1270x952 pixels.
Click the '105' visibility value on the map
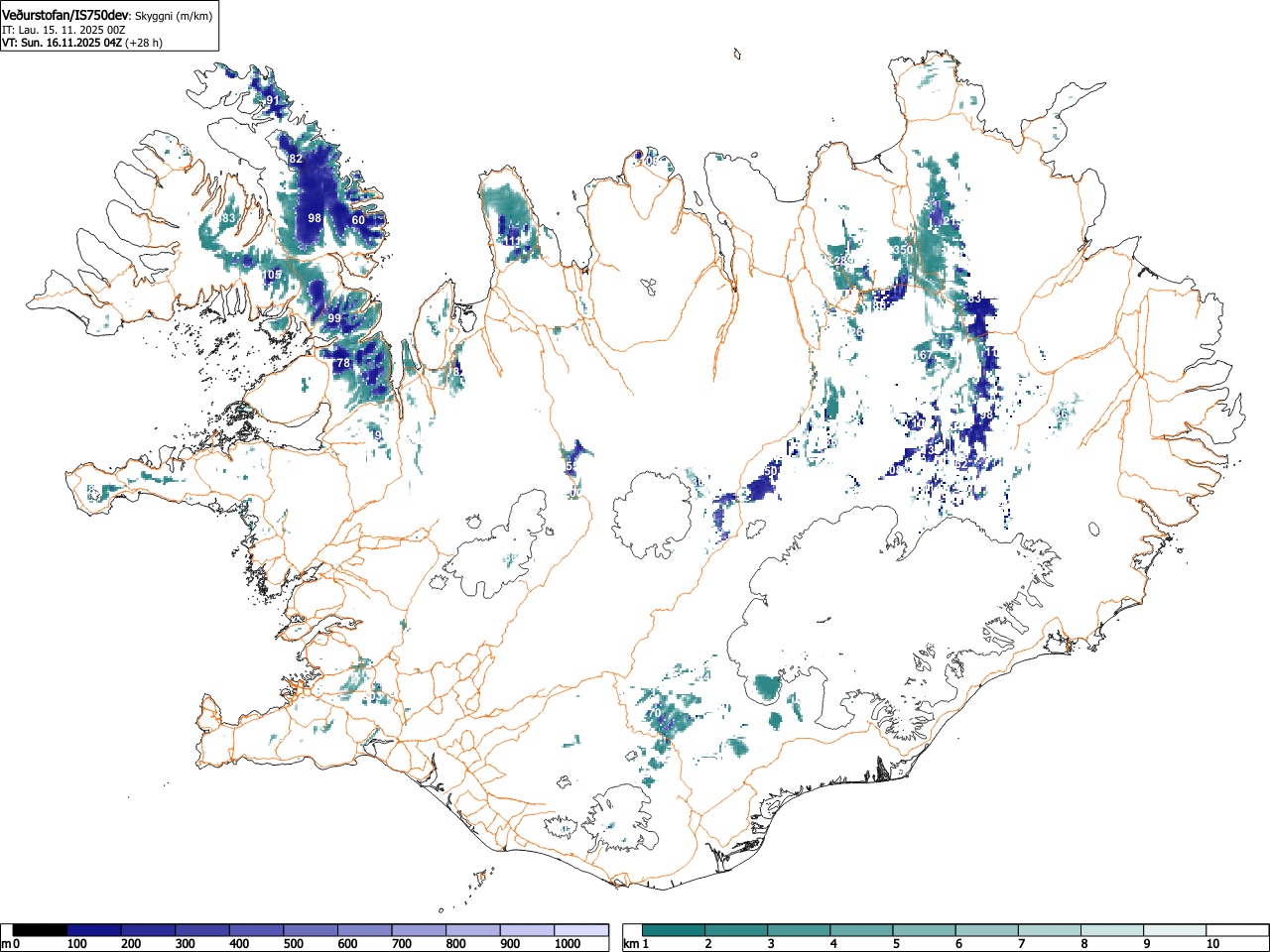pyautogui.click(x=272, y=275)
